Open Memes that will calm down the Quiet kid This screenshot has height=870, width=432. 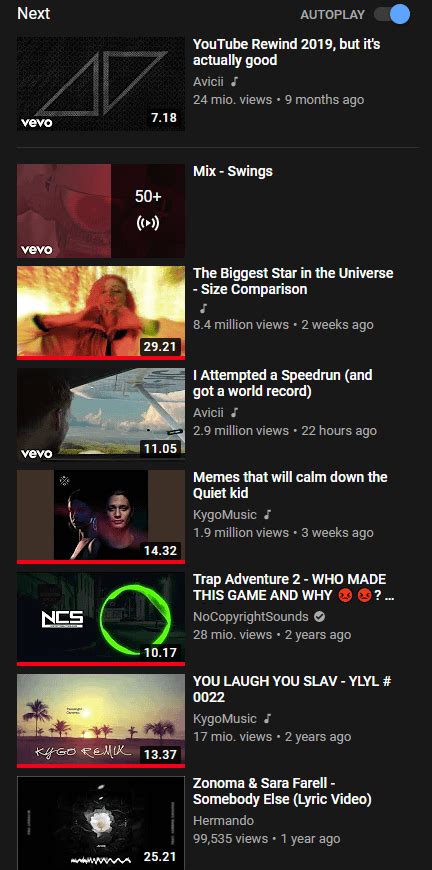pos(290,485)
